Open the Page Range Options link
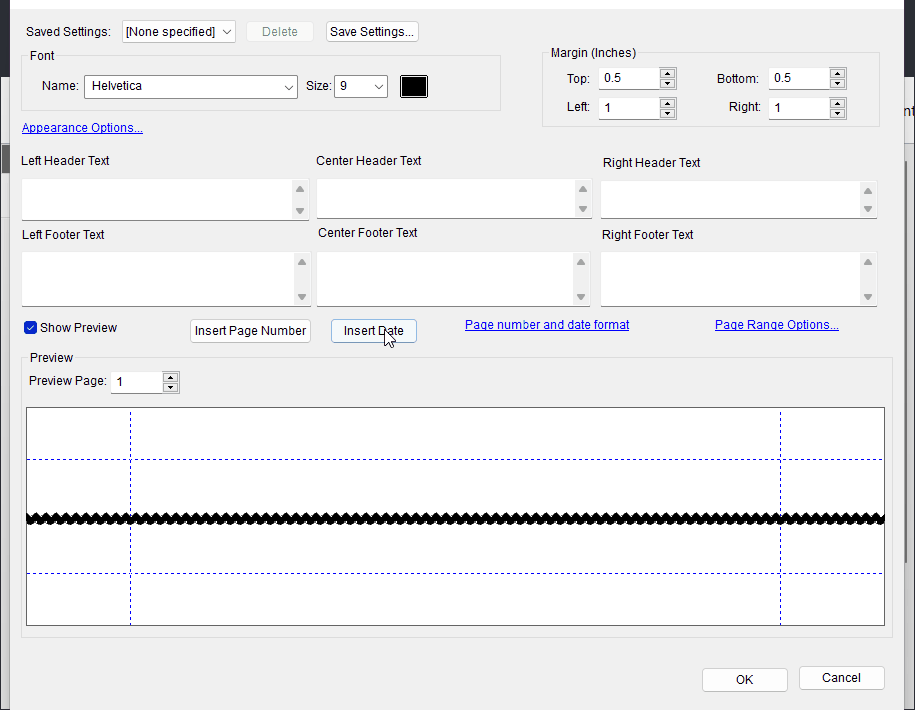Viewport: 915px width, 710px height. [777, 325]
